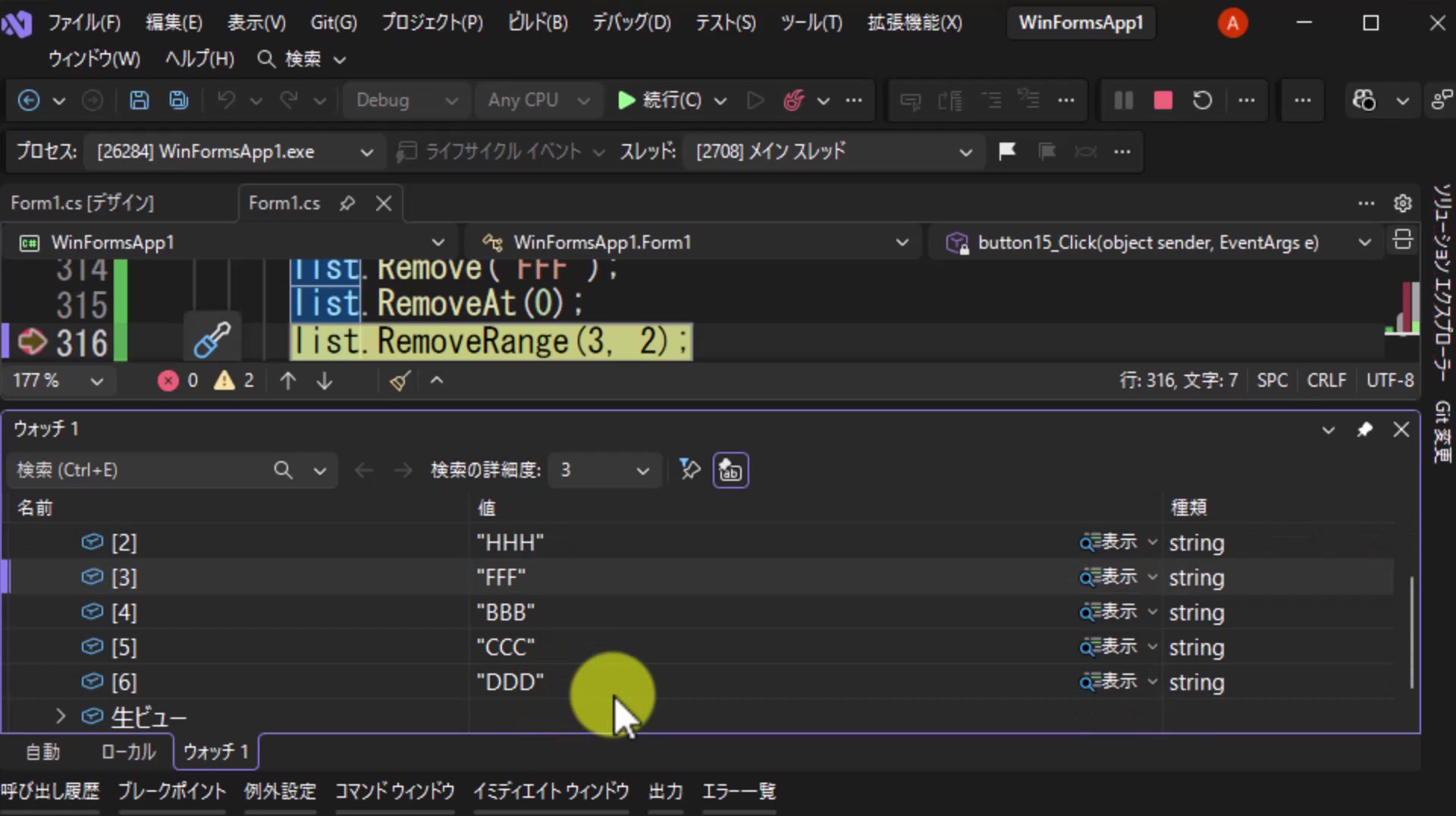This screenshot has height=816, width=1456.
Task: Open the デバッグ(D) menu
Action: 632,23
